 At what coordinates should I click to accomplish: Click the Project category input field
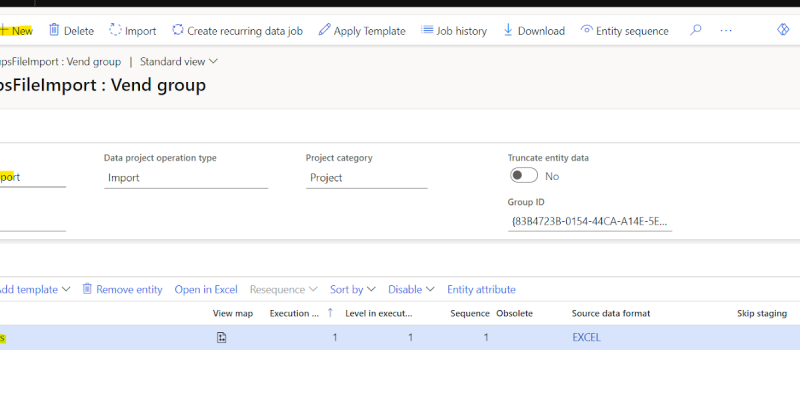[366, 178]
